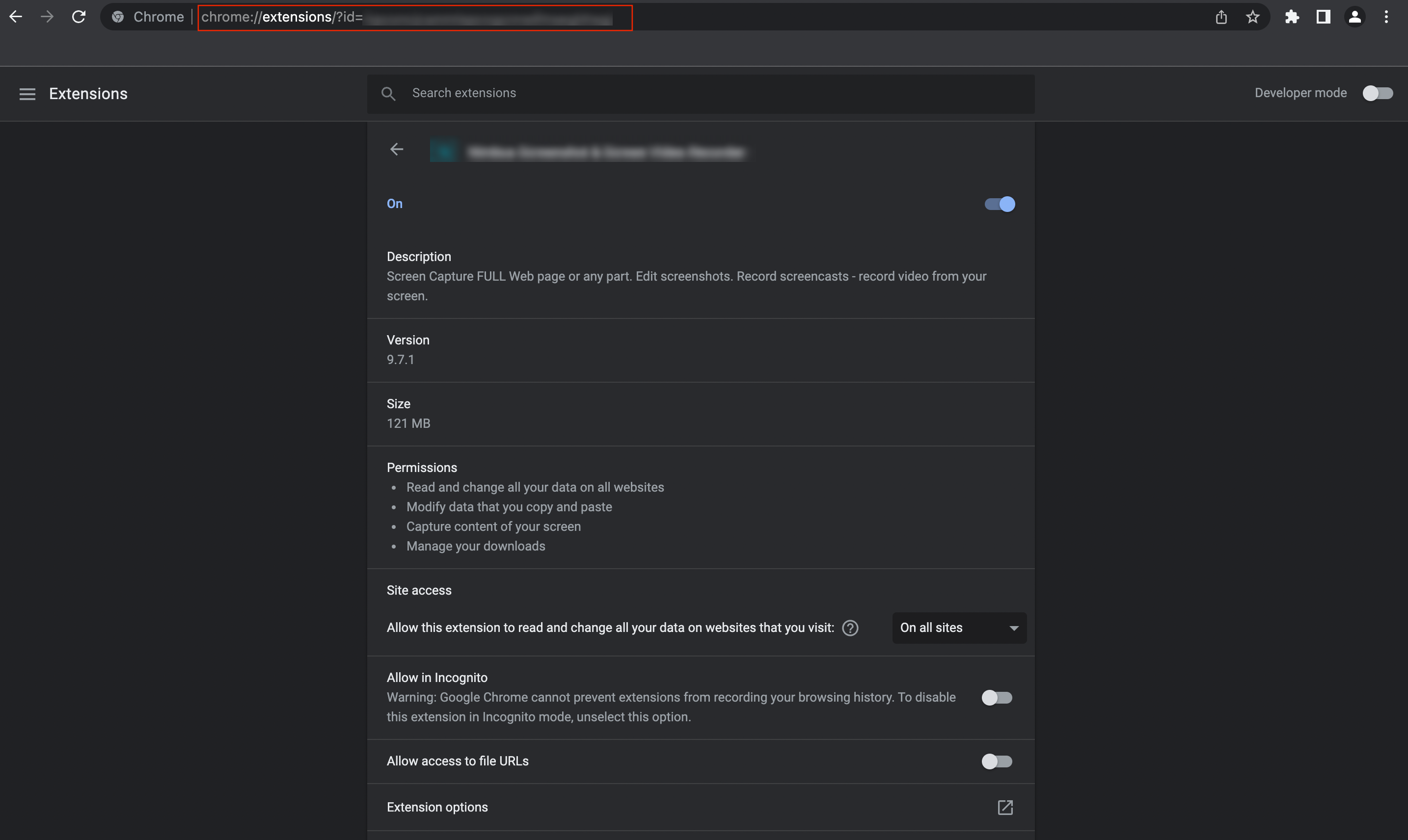The width and height of the screenshot is (1408, 840).
Task: Select Extensions from the left menu
Action: pyautogui.click(x=89, y=93)
